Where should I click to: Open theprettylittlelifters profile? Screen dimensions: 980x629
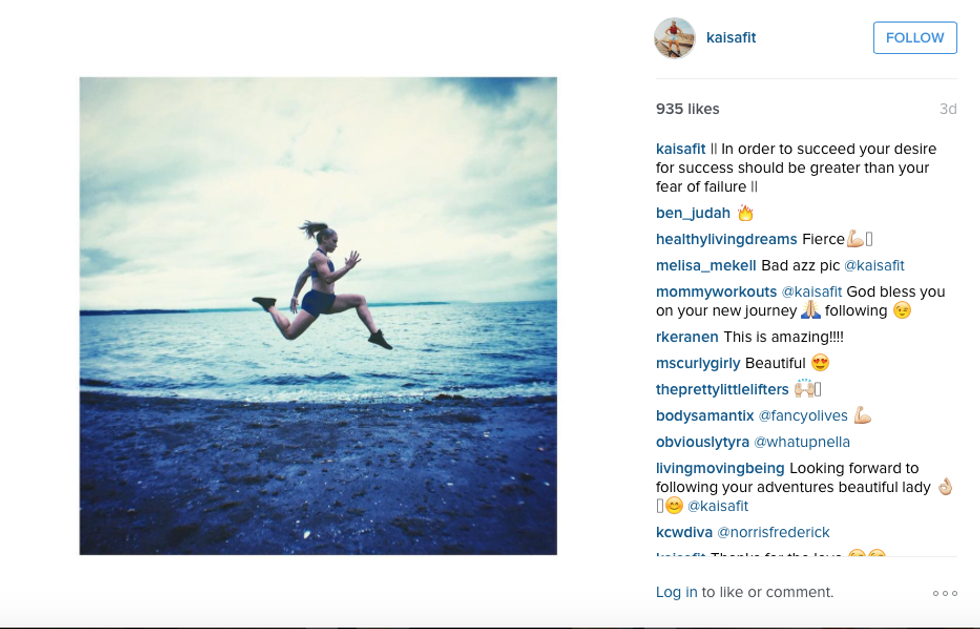pyautogui.click(x=722, y=389)
